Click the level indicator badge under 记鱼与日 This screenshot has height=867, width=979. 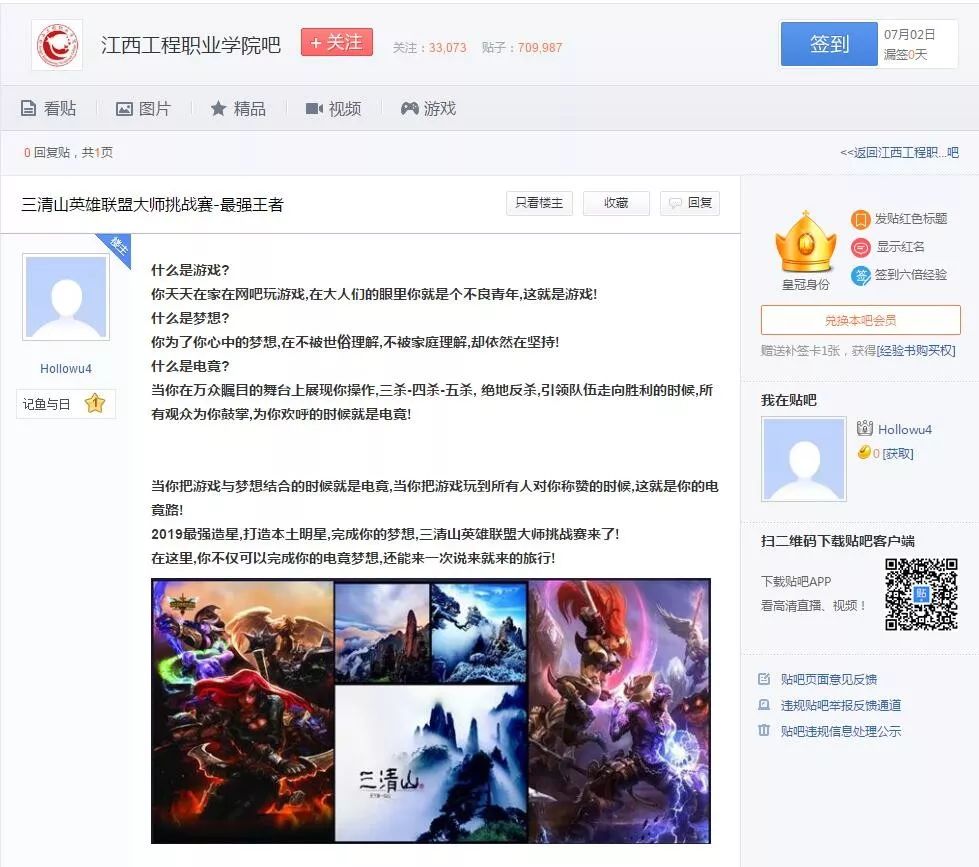[95, 404]
